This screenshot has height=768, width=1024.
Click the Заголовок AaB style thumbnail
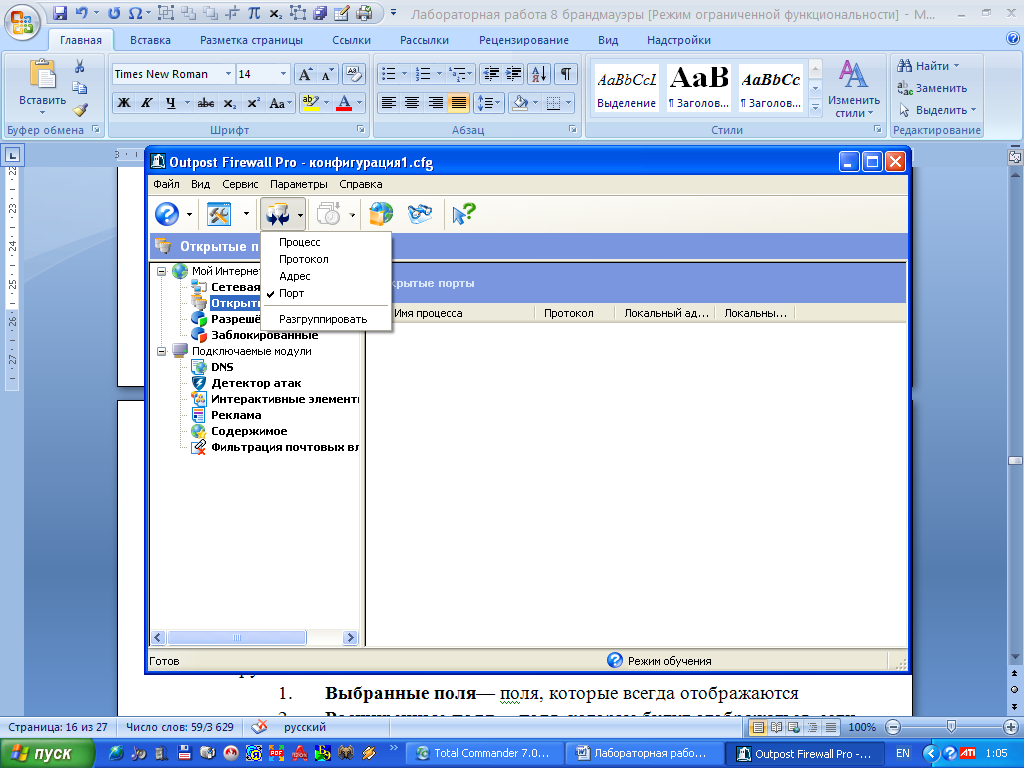[x=698, y=88]
